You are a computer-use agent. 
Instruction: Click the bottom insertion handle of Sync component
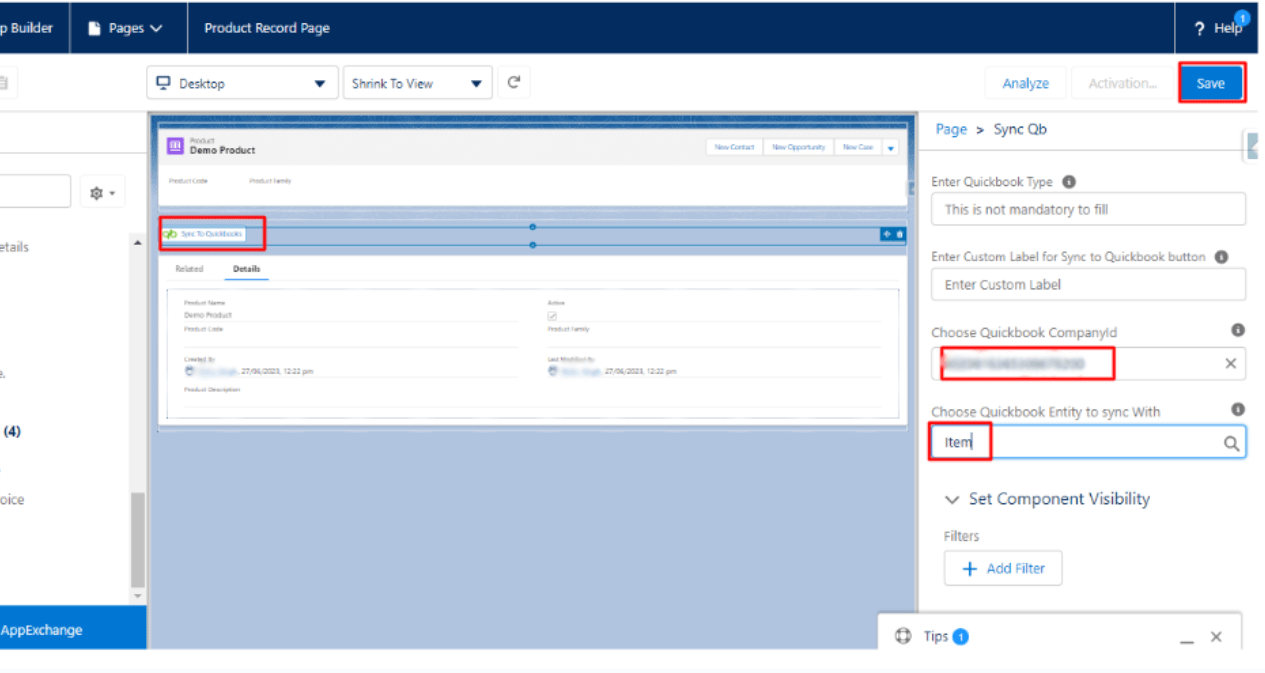[532, 245]
